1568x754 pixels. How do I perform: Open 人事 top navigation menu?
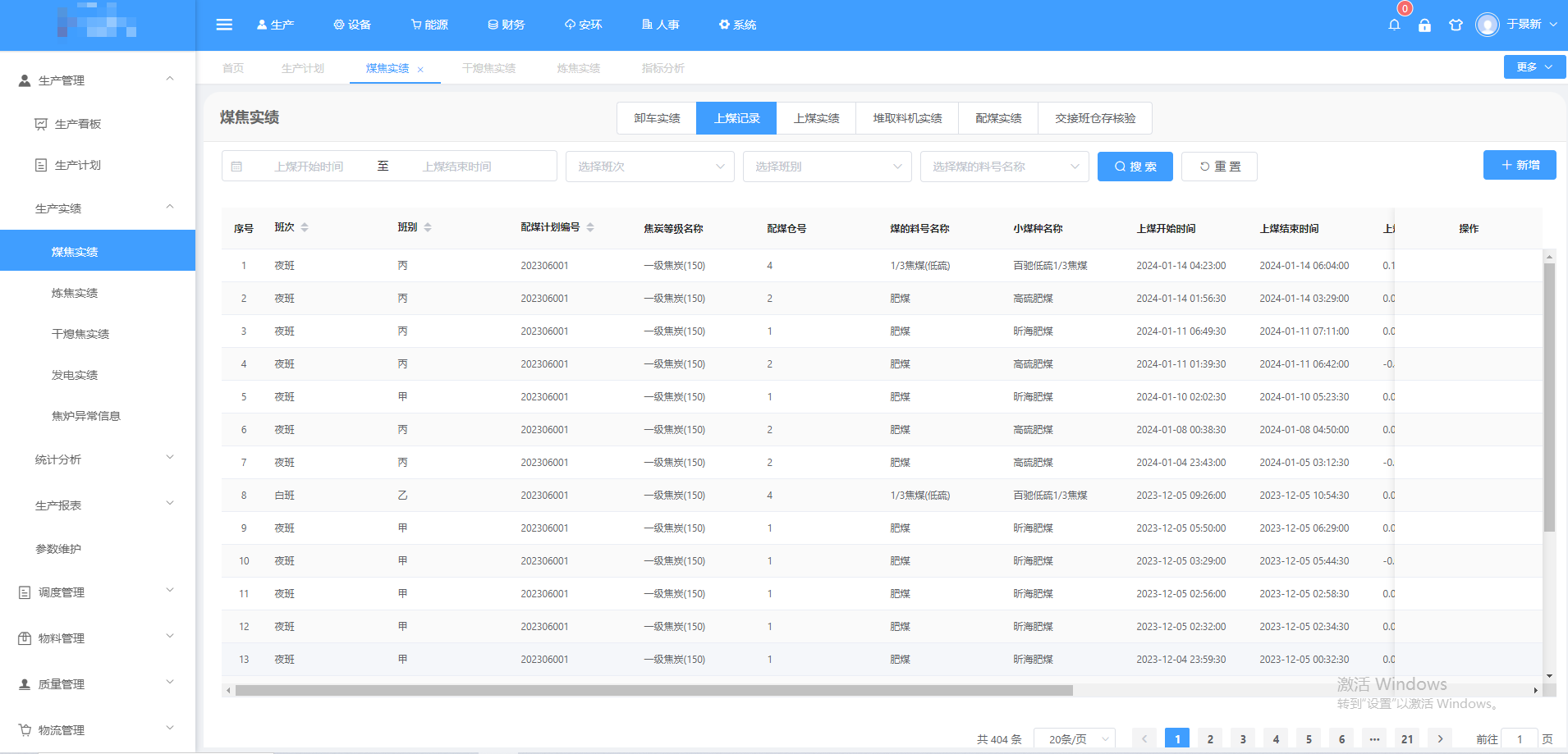pyautogui.click(x=660, y=25)
